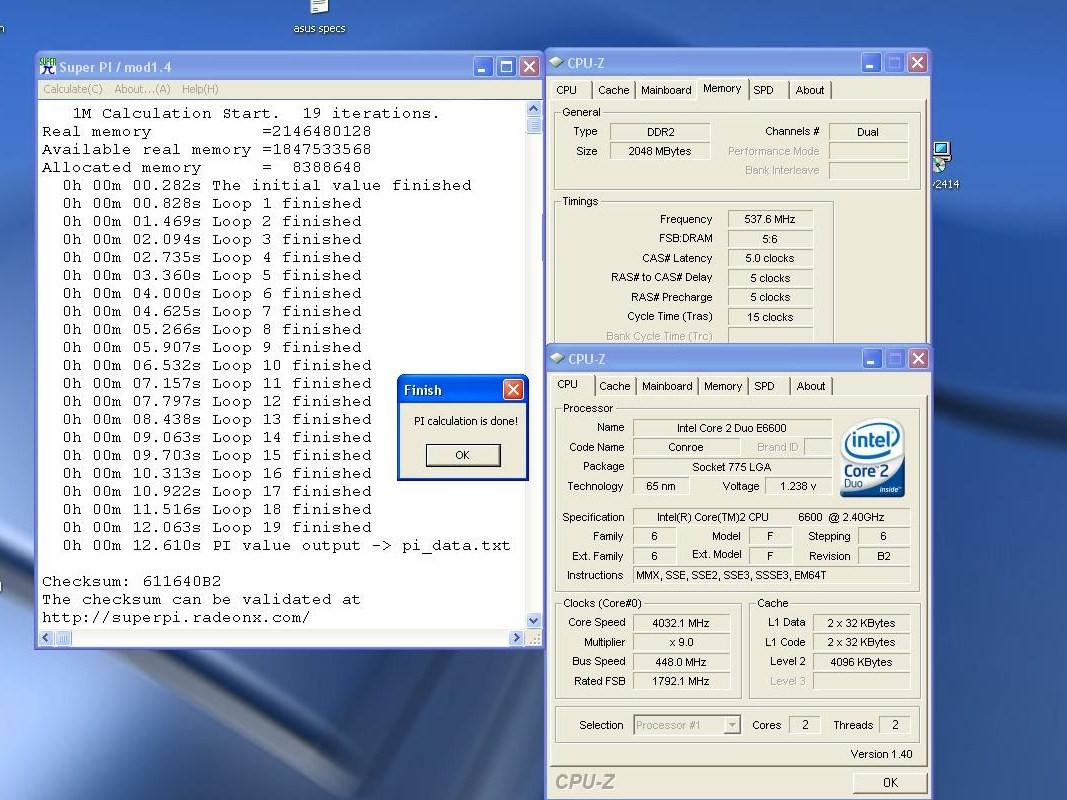This screenshot has height=800, width=1067.
Task: Click the Intel Core 2 Duo logo
Action: [x=873, y=458]
